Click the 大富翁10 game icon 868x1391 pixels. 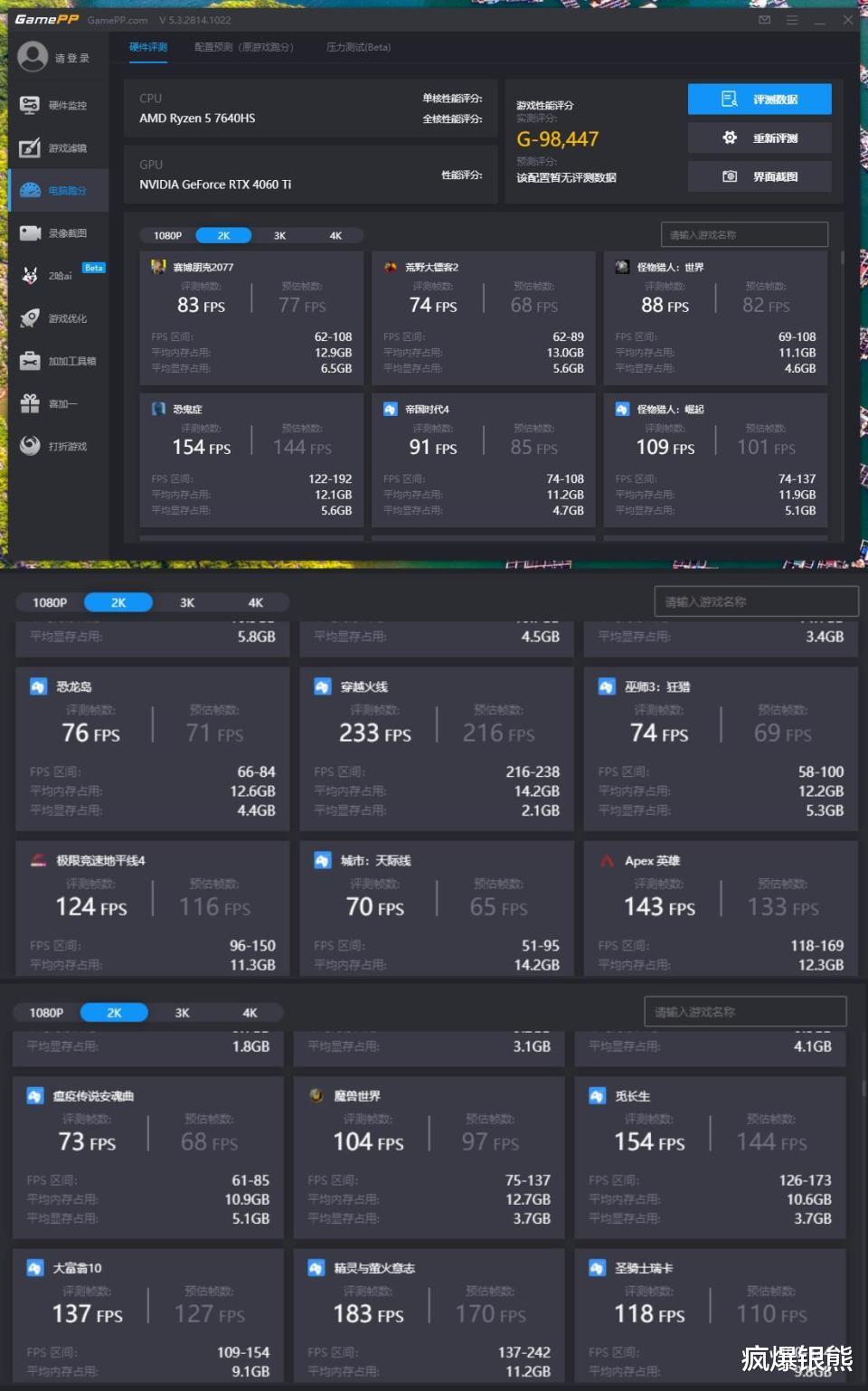coord(35,1268)
